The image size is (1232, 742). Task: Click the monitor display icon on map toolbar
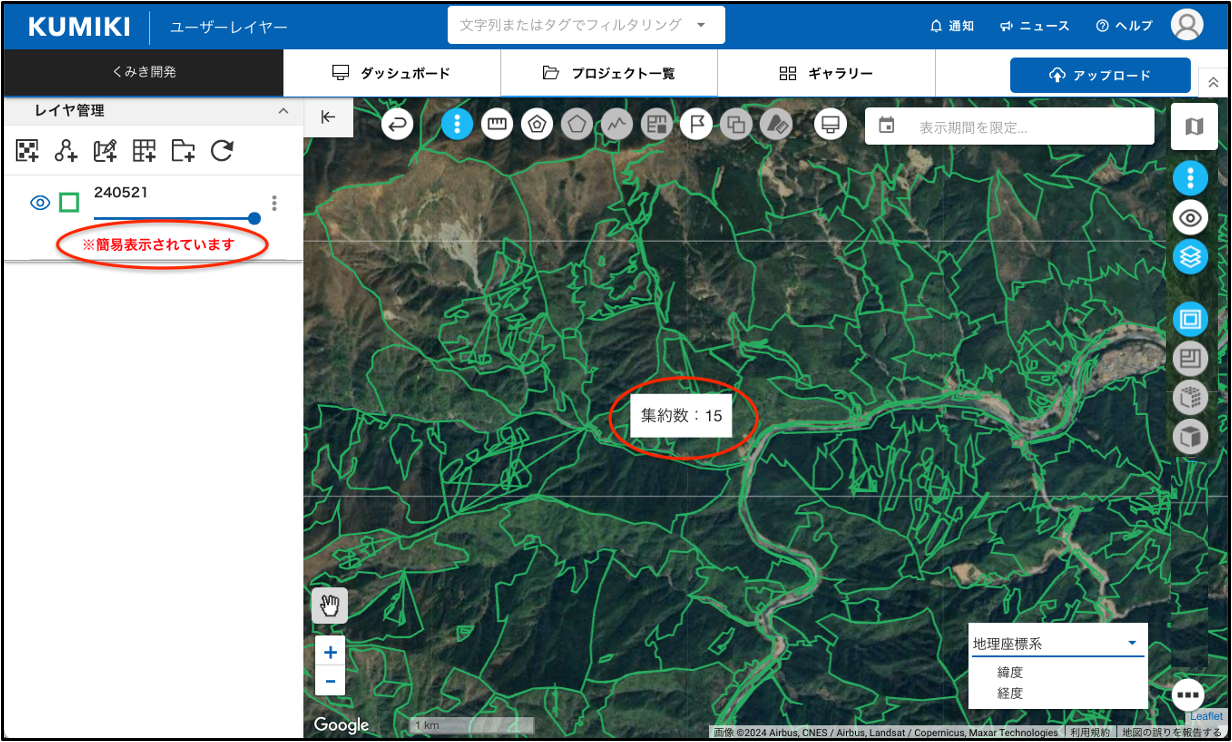[x=829, y=125]
